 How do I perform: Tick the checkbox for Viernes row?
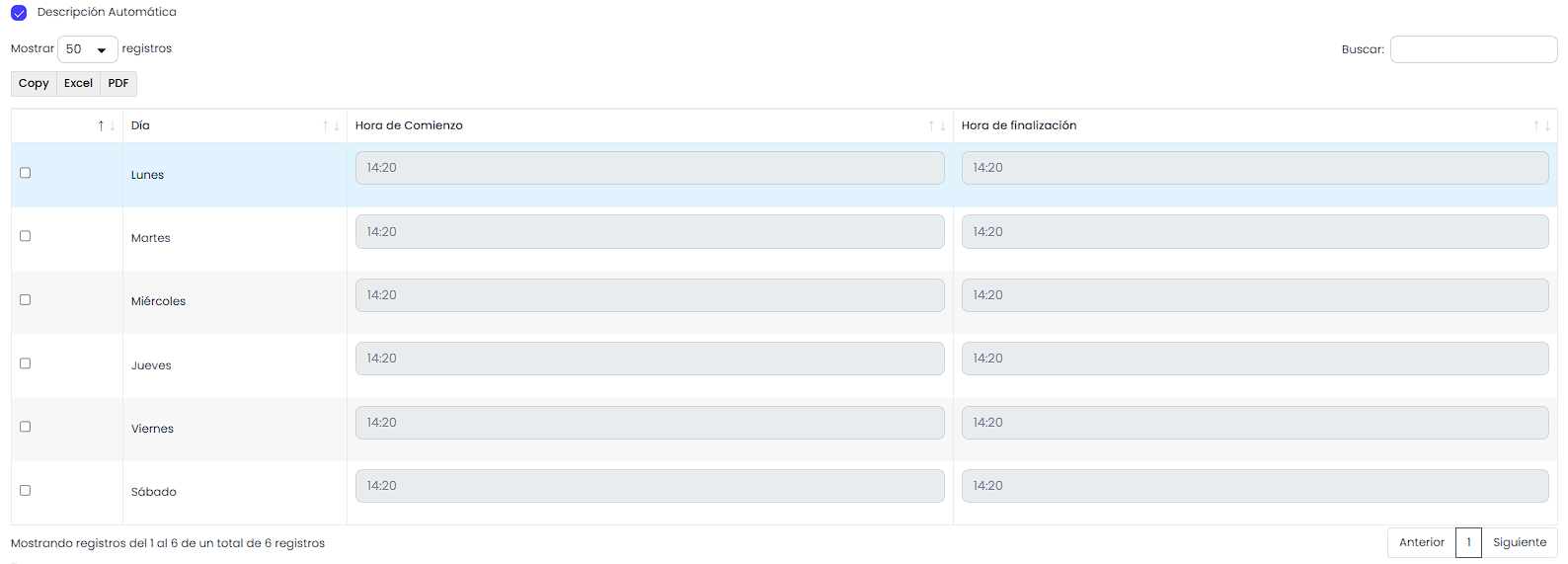[26, 427]
